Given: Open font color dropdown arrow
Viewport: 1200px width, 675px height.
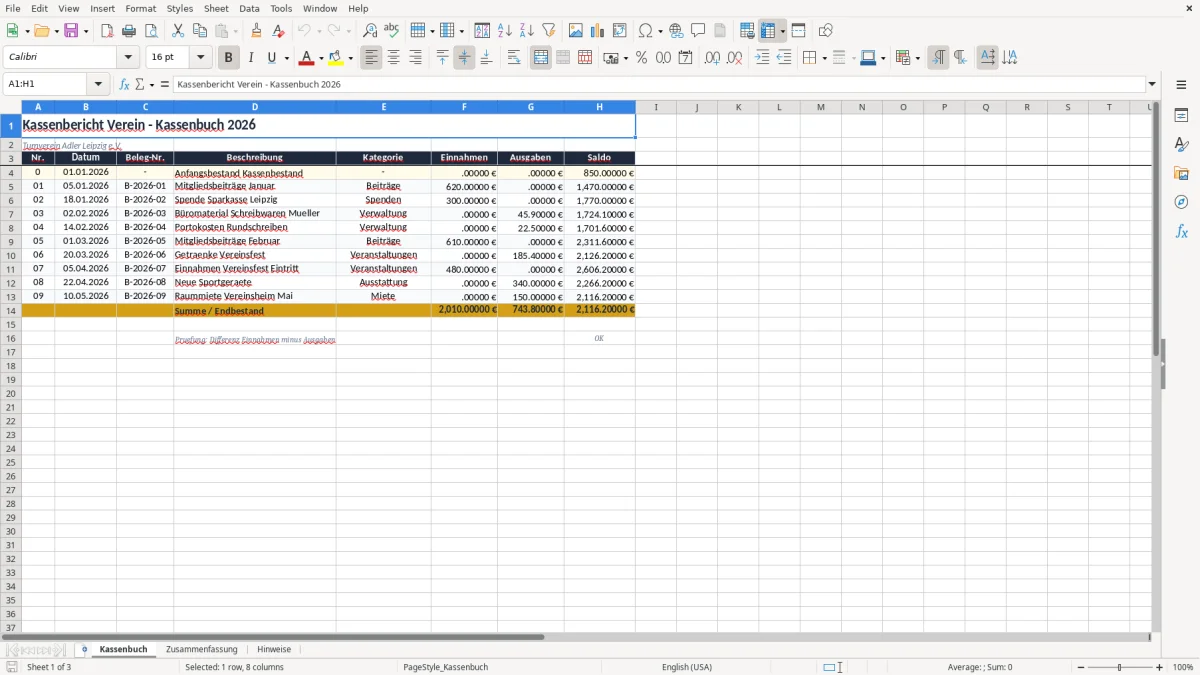Looking at the screenshot, I should (321, 59).
